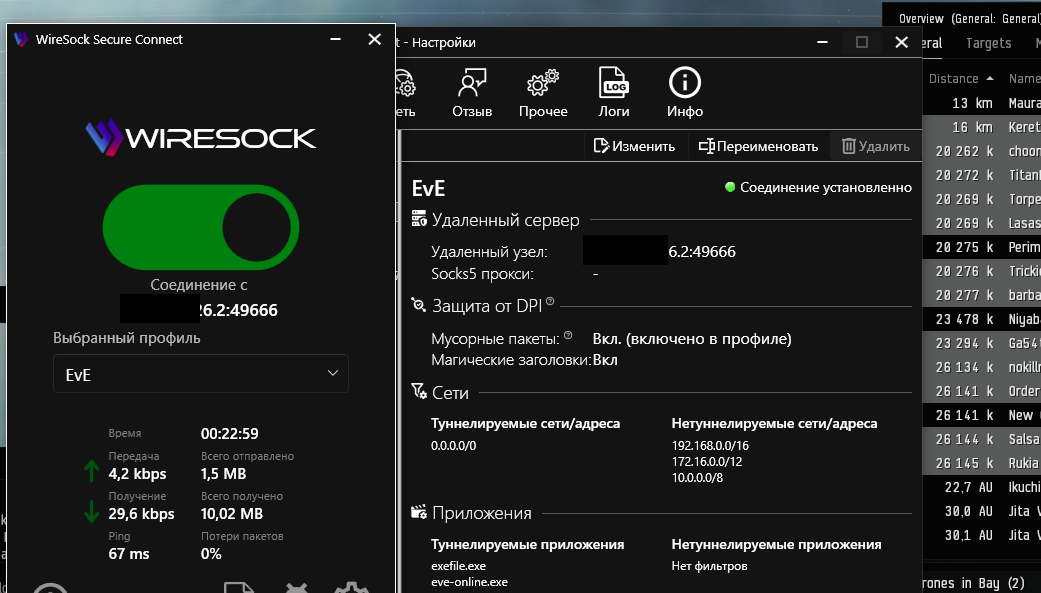Screen dimensions: 1041x593
Task: Click the help mark beside Мусорные пакеты
Action: (x=568, y=335)
